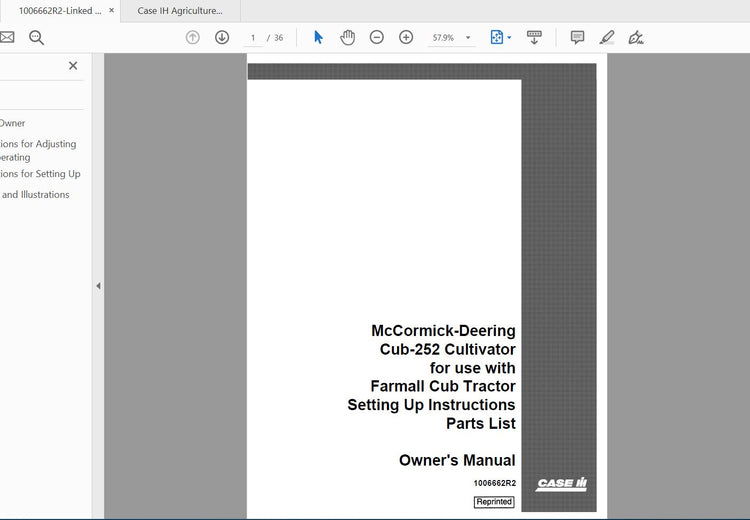Open the page fit options dropdown arrow

(509, 38)
